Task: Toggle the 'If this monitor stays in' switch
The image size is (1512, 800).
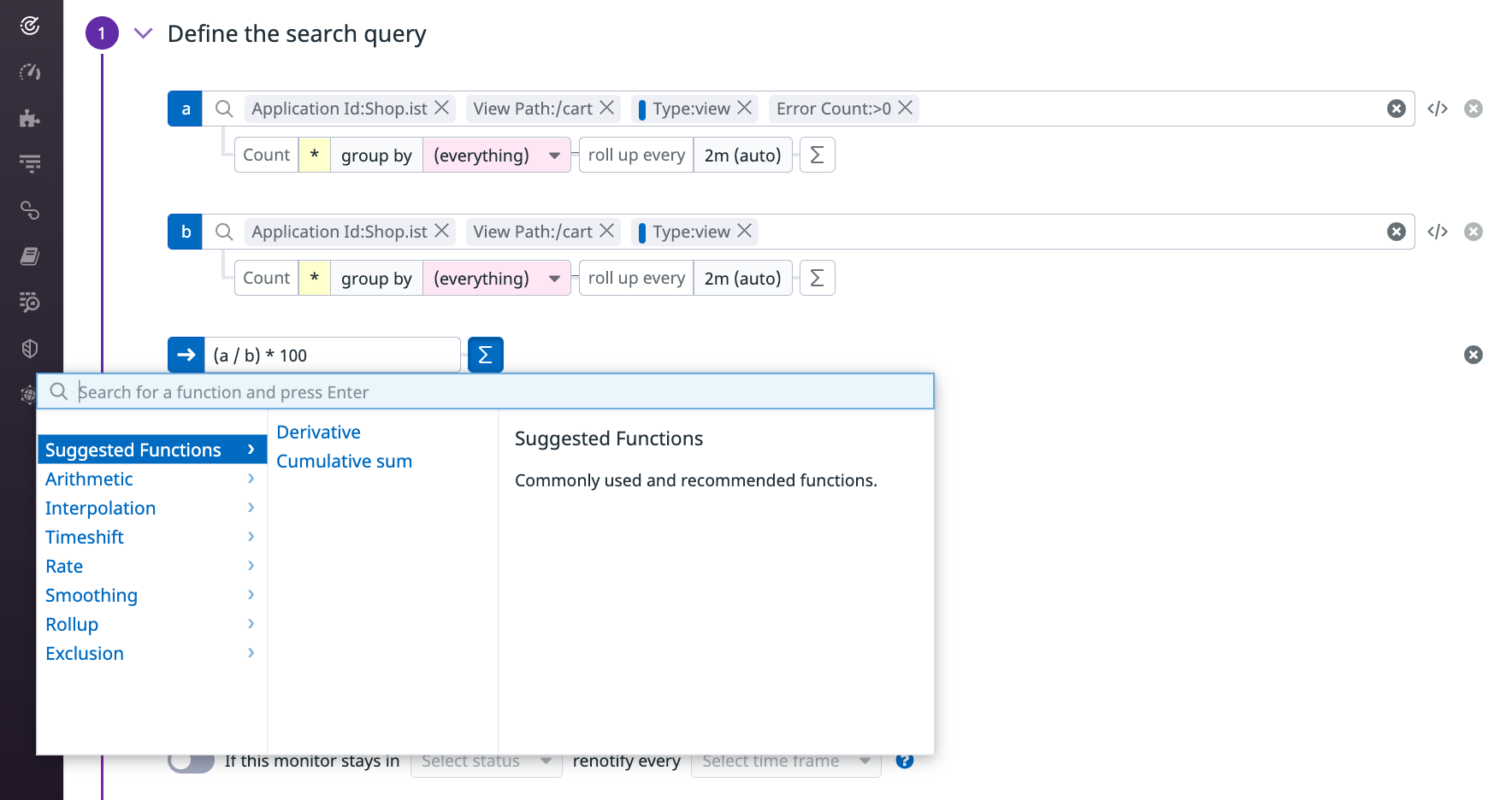Action: 191,761
